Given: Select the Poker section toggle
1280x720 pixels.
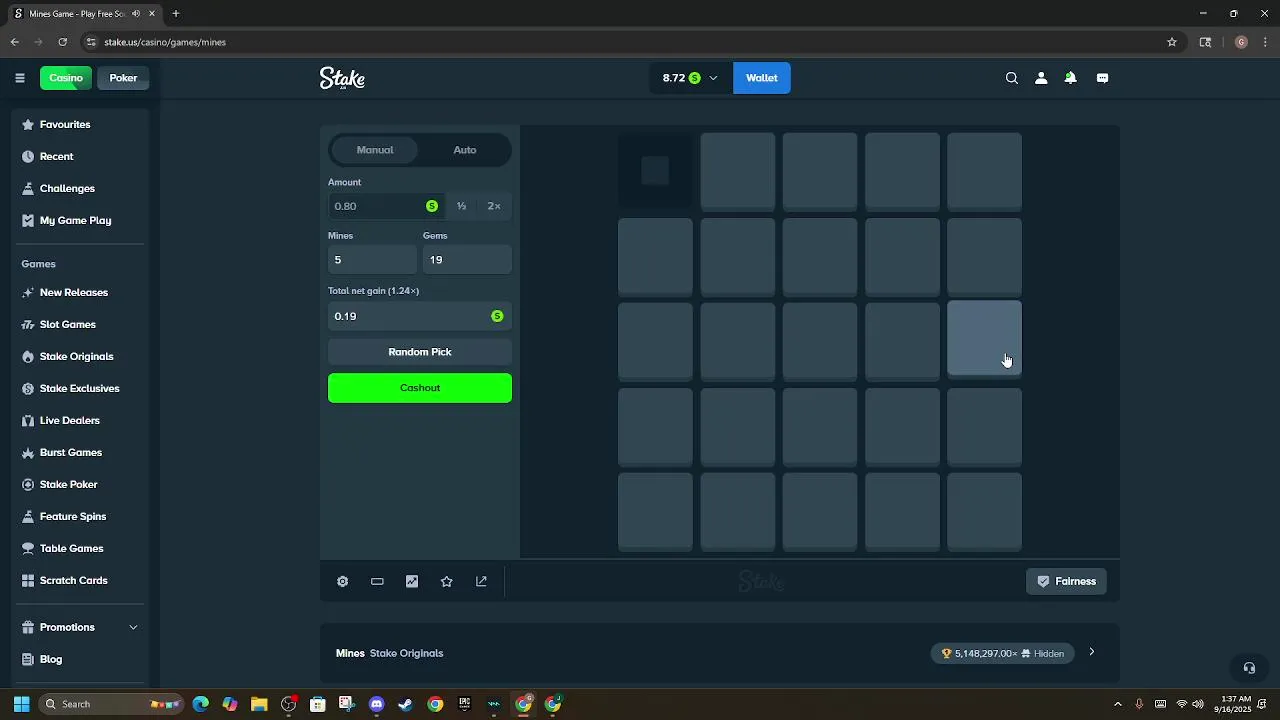Looking at the screenshot, I should pos(123,78).
